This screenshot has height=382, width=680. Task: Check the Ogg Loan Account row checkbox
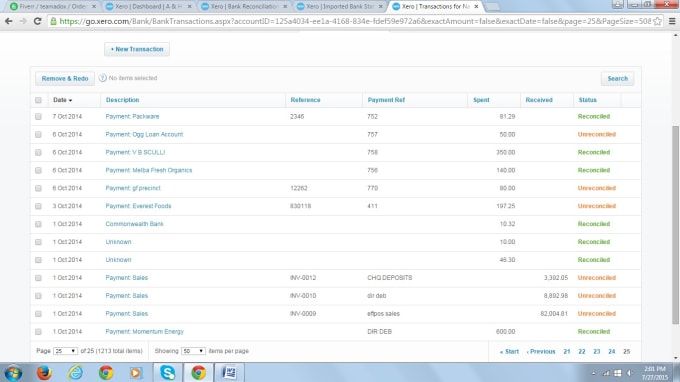coord(38,134)
